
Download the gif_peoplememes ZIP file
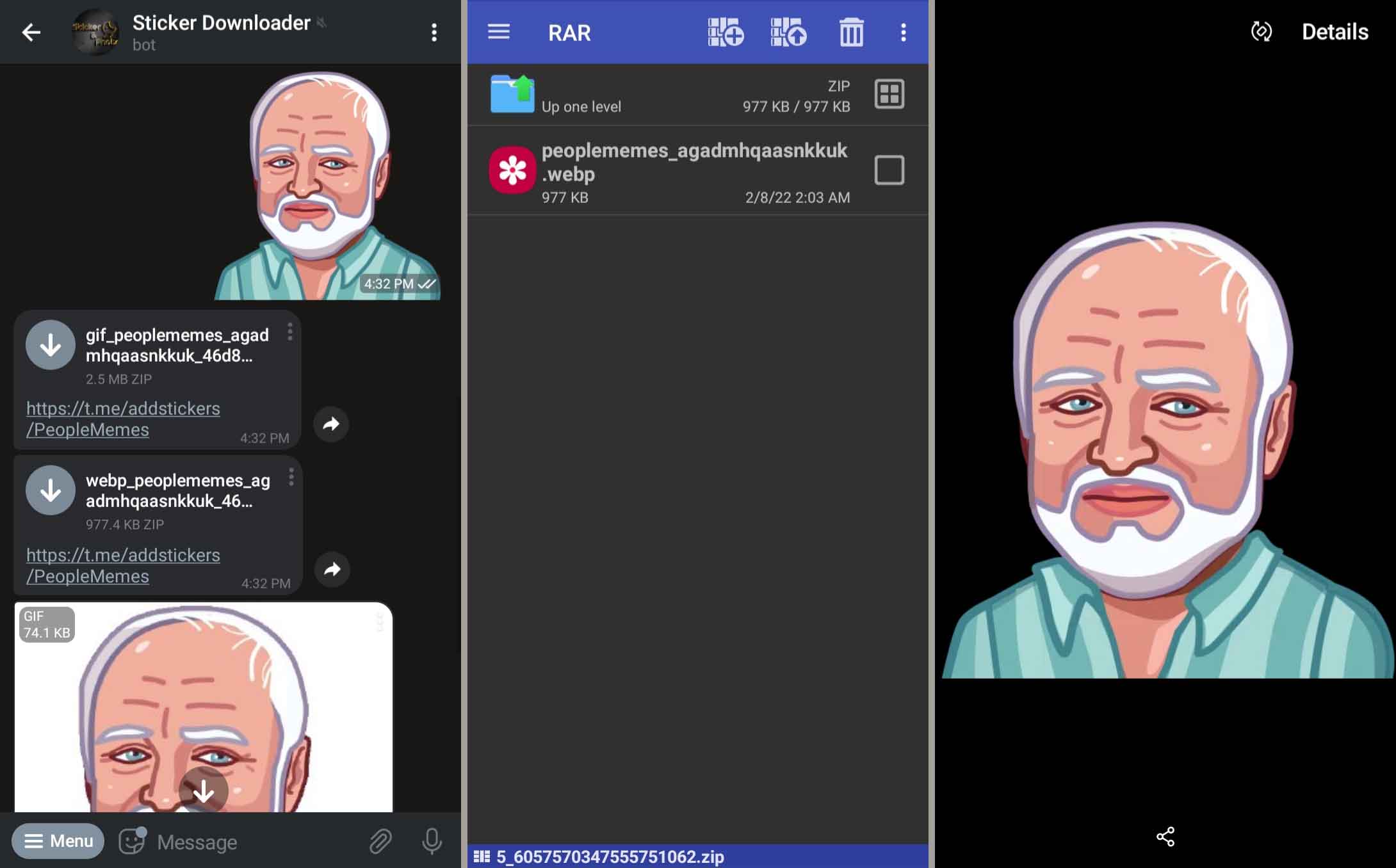pos(51,345)
